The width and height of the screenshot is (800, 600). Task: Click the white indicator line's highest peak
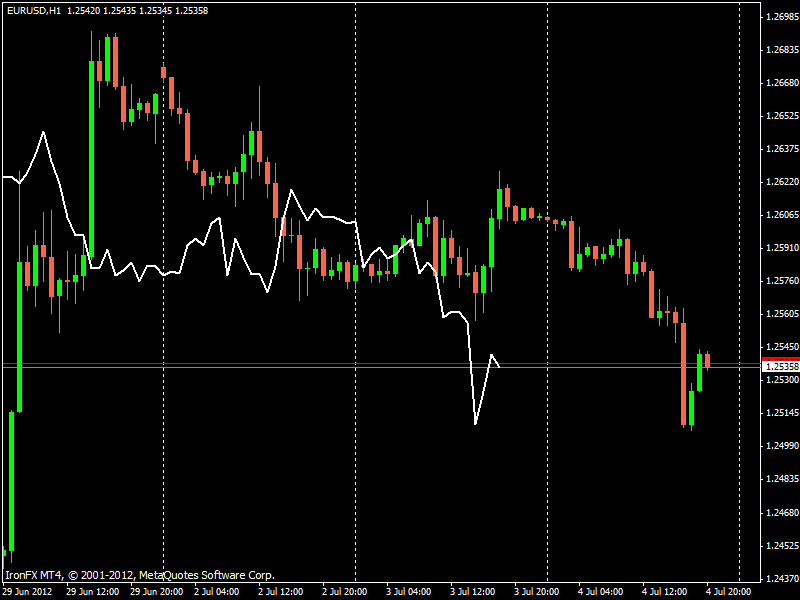(43, 132)
